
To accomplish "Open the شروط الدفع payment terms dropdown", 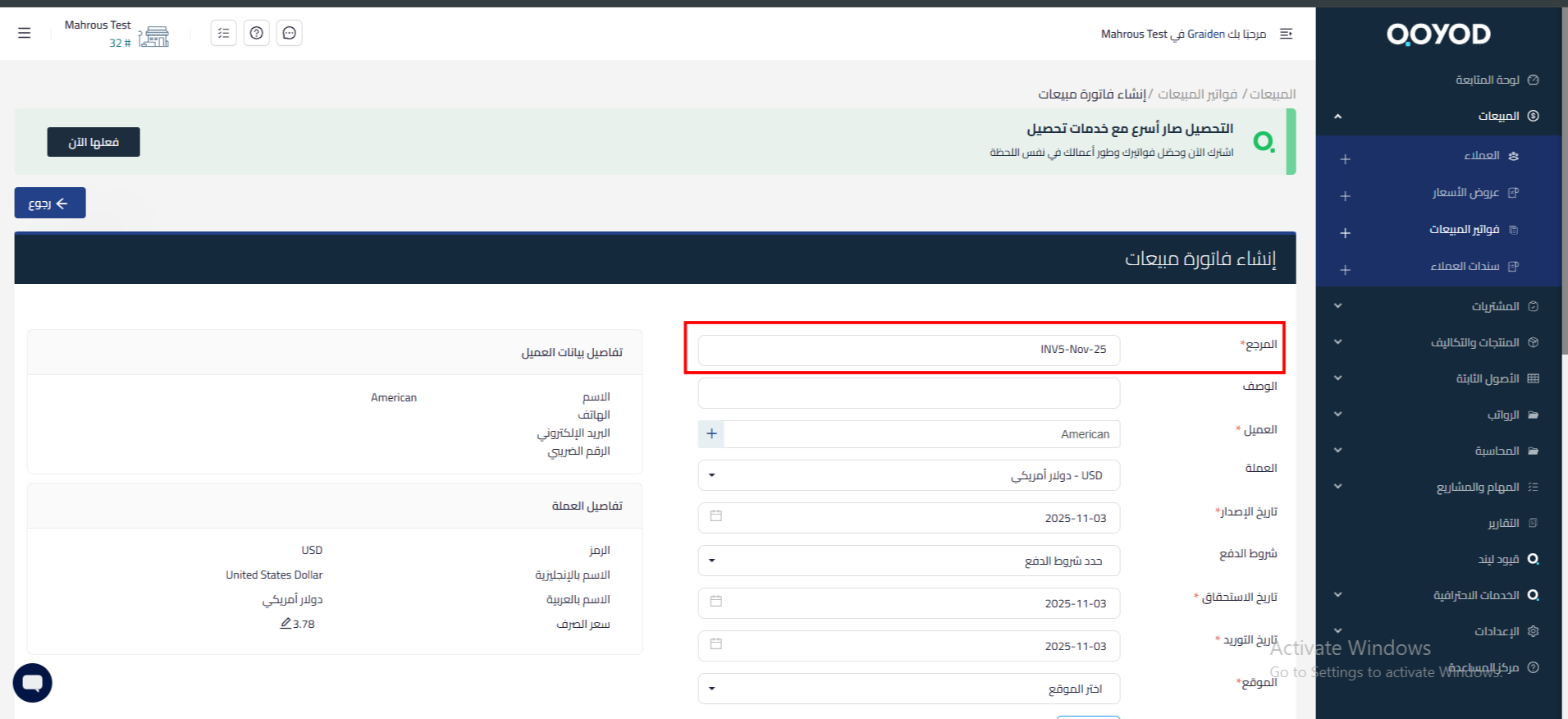I will pos(909,561).
